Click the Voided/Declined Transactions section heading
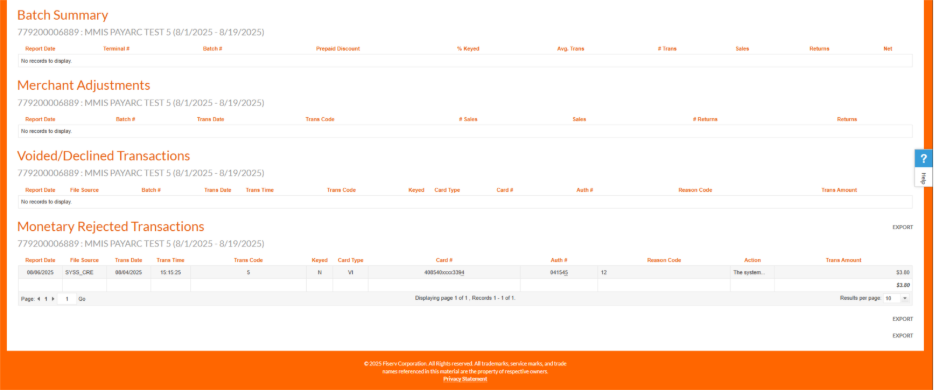The width and height of the screenshot is (936, 390). (x=103, y=156)
